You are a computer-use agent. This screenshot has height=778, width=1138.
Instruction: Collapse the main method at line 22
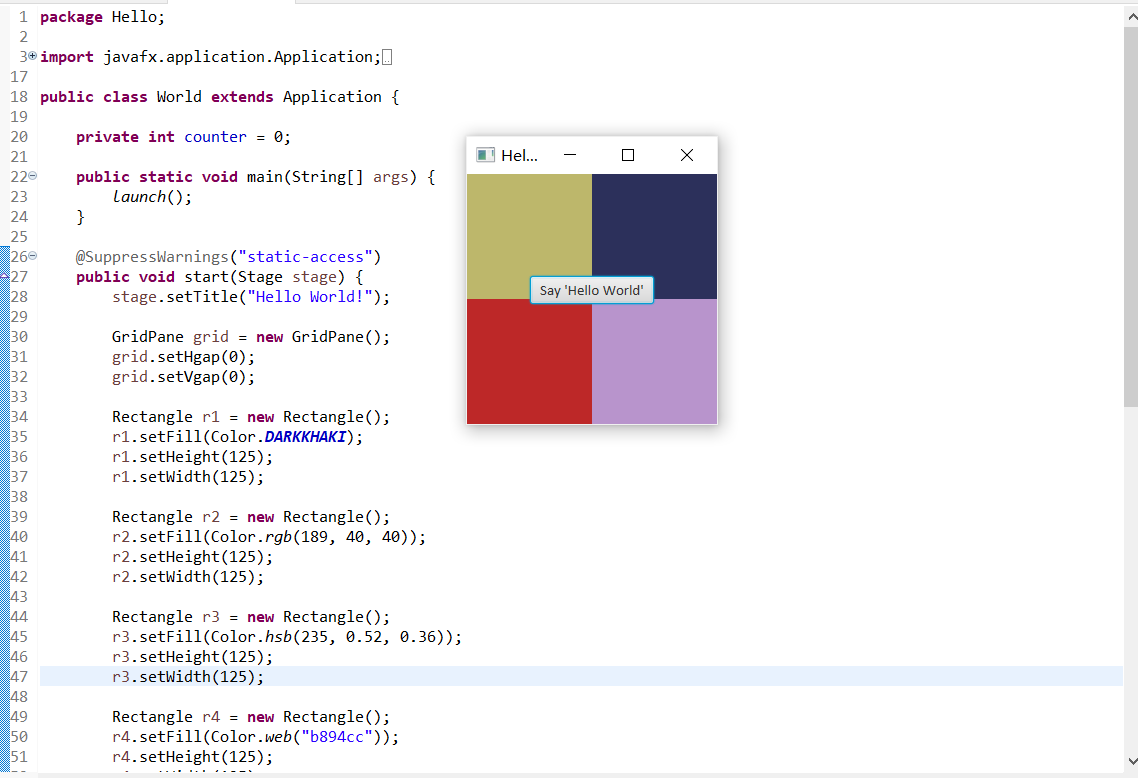click(33, 176)
